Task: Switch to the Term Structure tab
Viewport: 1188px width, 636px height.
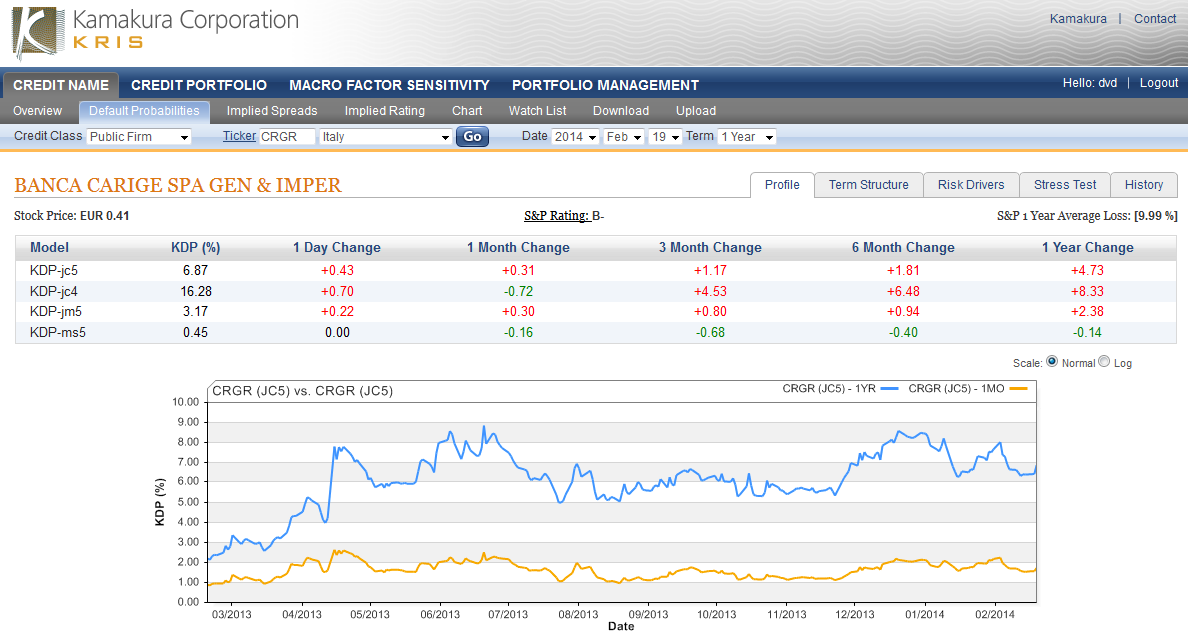Action: [868, 185]
